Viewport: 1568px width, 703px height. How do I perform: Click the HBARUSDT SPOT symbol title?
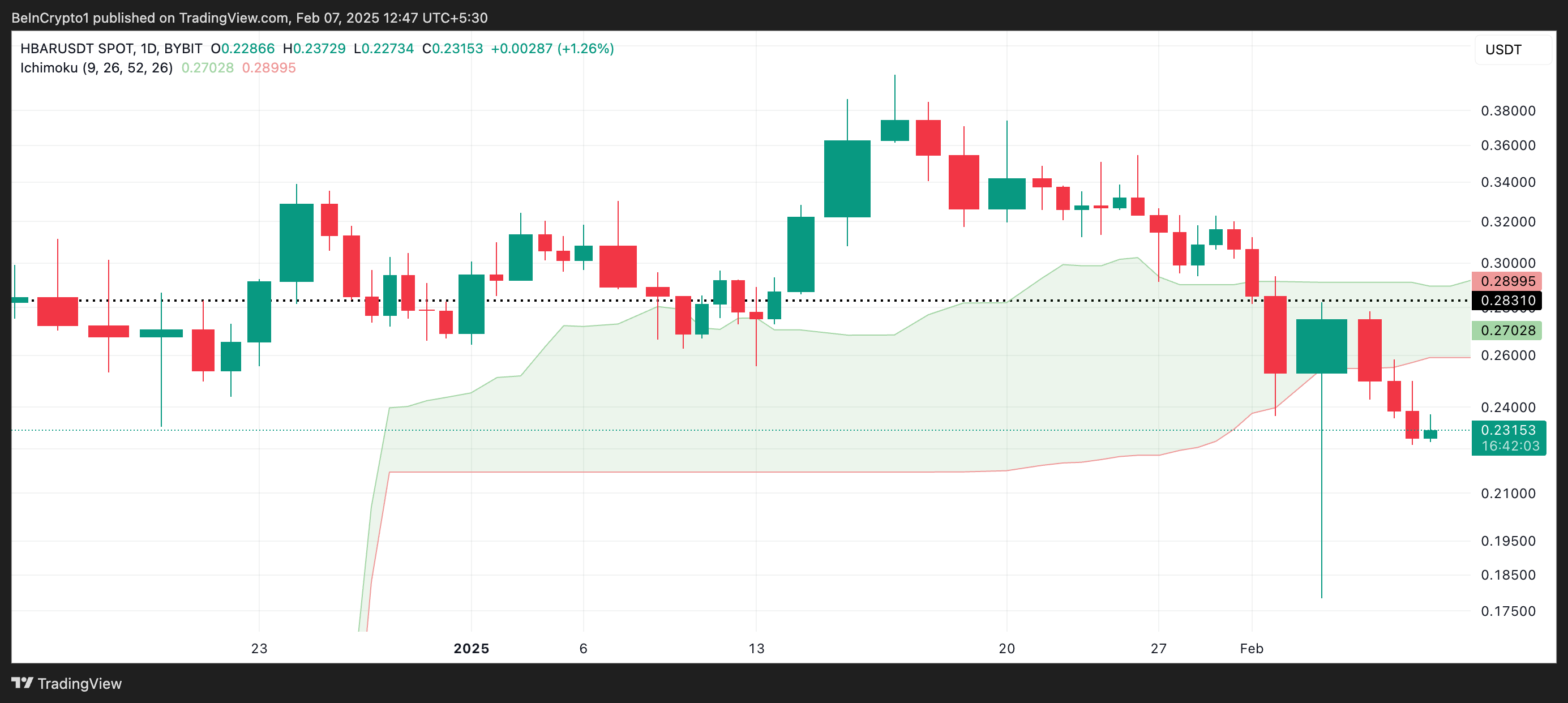(76, 49)
